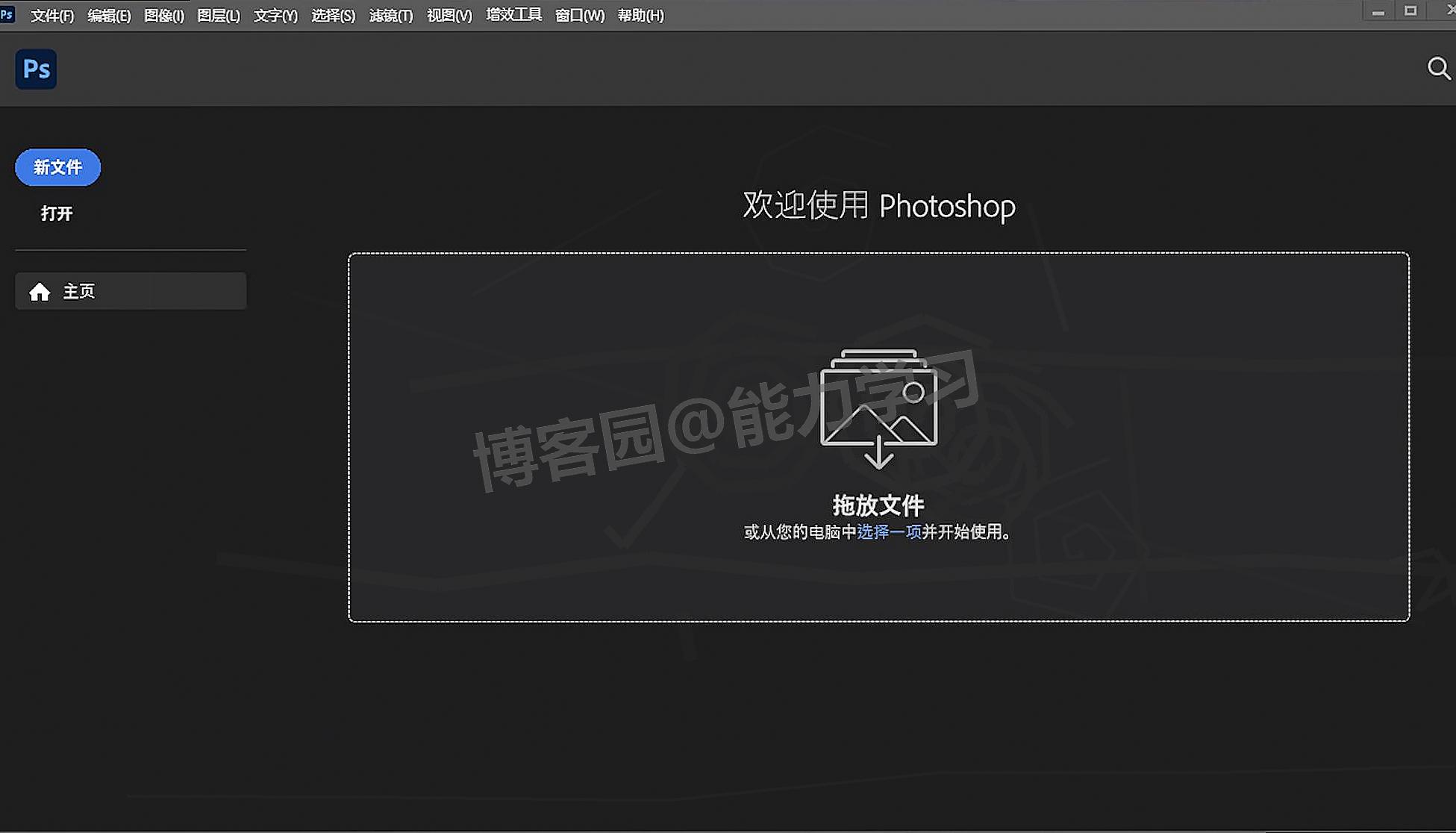Click the drag-and-drop image stack icon

pyautogui.click(x=878, y=408)
